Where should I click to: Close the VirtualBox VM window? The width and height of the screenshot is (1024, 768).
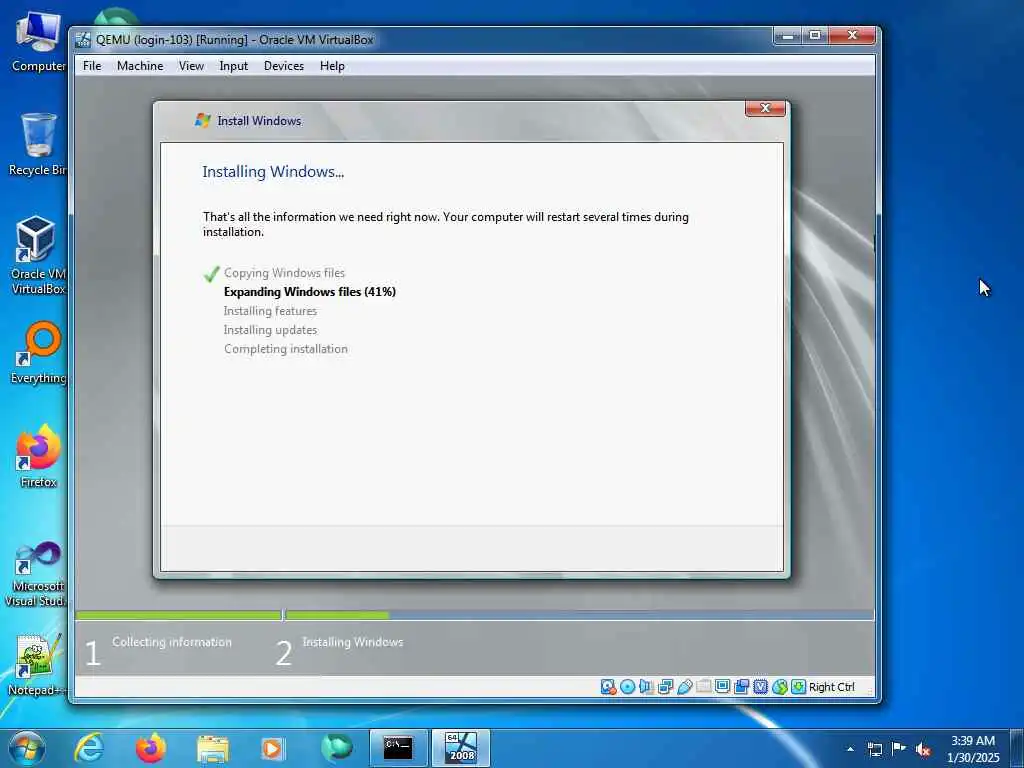pyautogui.click(x=852, y=35)
